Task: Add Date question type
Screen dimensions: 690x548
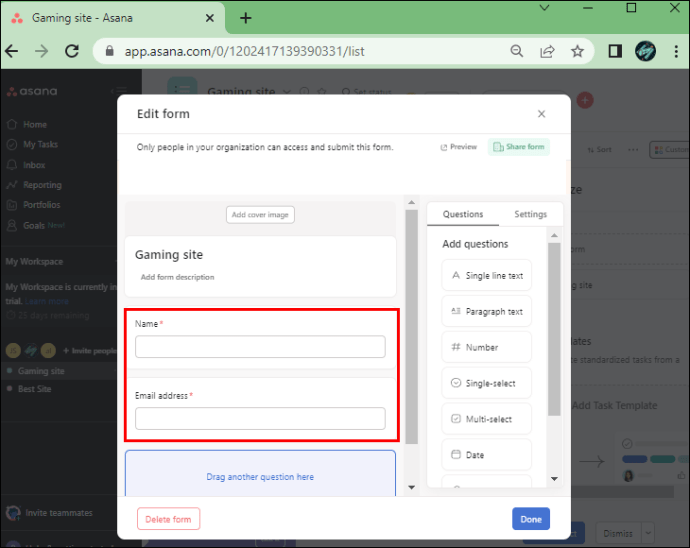Action: point(487,455)
